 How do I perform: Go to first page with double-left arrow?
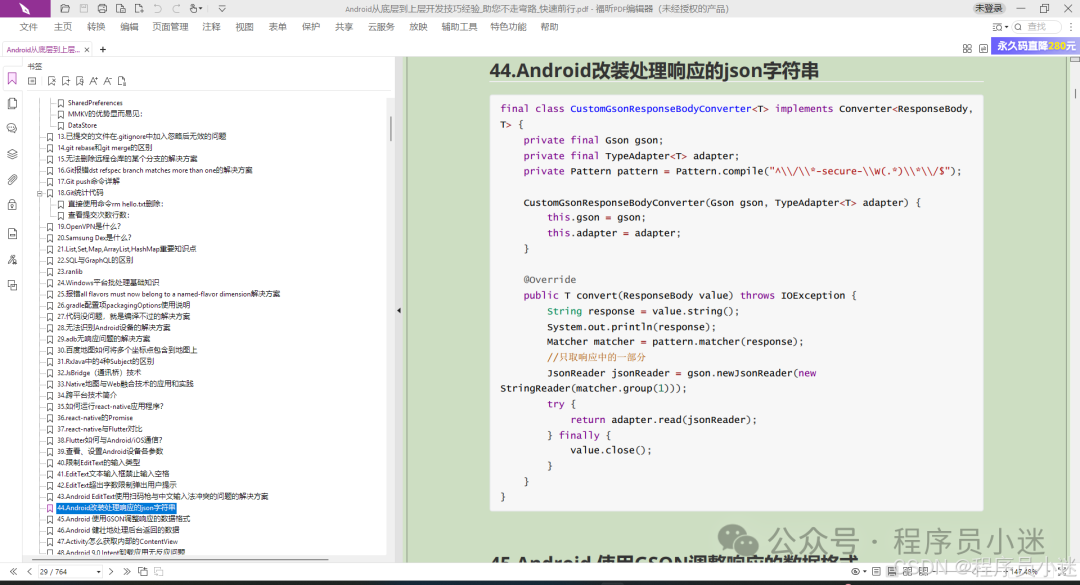point(13,572)
